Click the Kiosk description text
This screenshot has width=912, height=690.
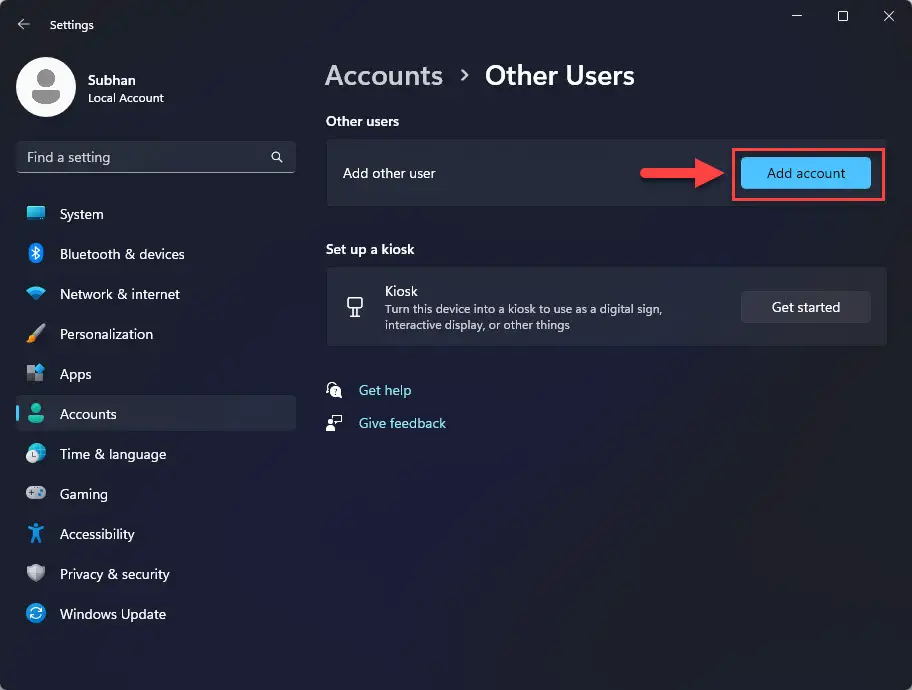click(x=523, y=317)
